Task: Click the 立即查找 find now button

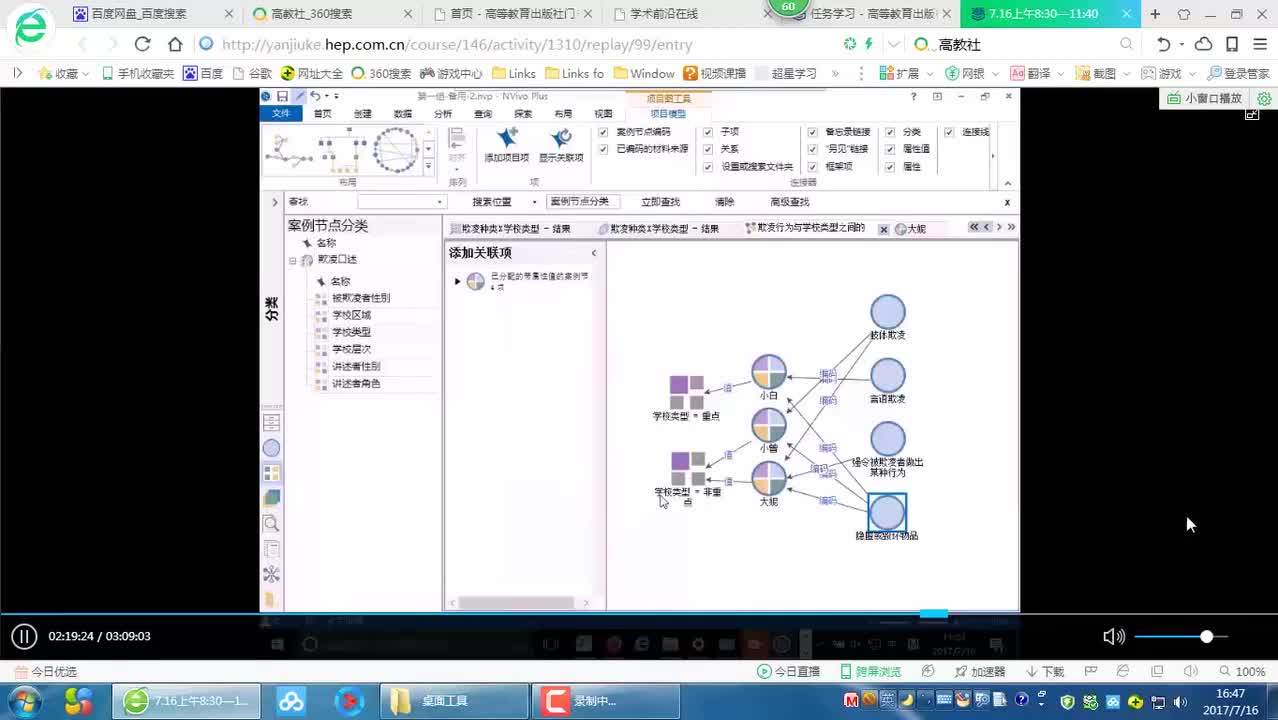Action: click(x=660, y=202)
